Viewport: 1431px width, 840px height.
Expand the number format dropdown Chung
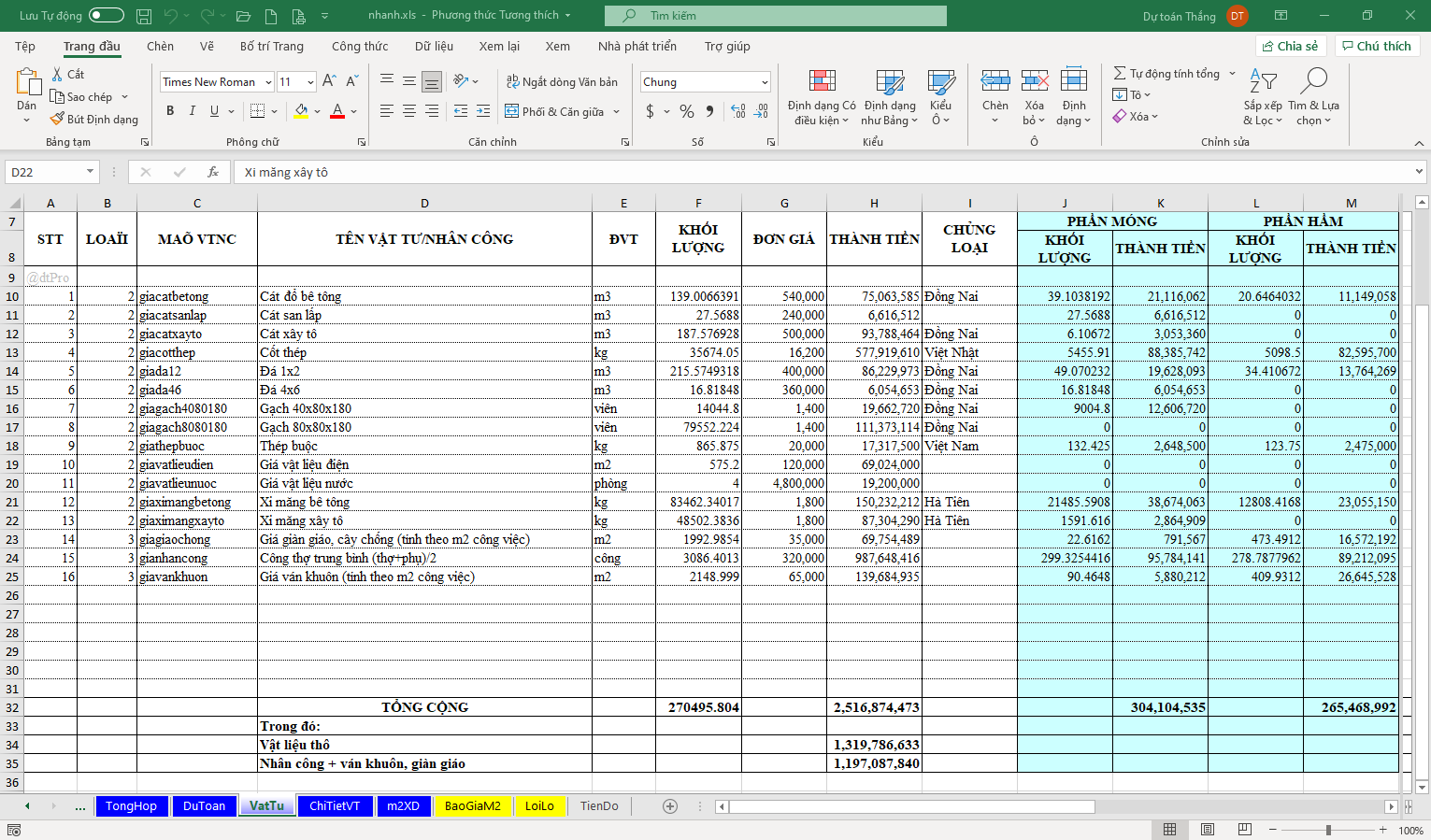(x=764, y=82)
